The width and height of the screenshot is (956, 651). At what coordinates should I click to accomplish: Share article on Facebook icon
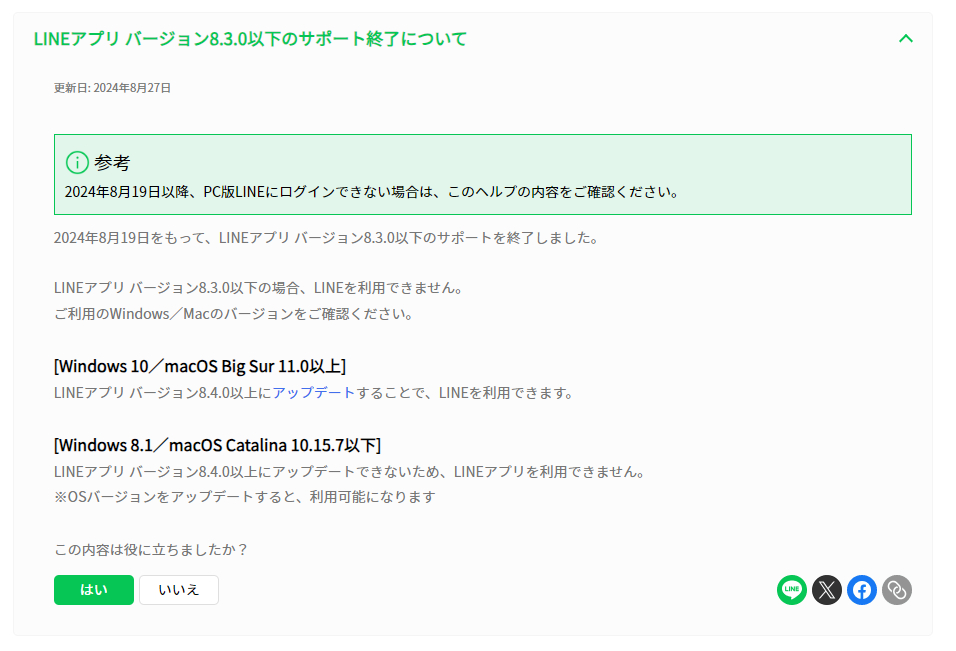click(x=861, y=590)
